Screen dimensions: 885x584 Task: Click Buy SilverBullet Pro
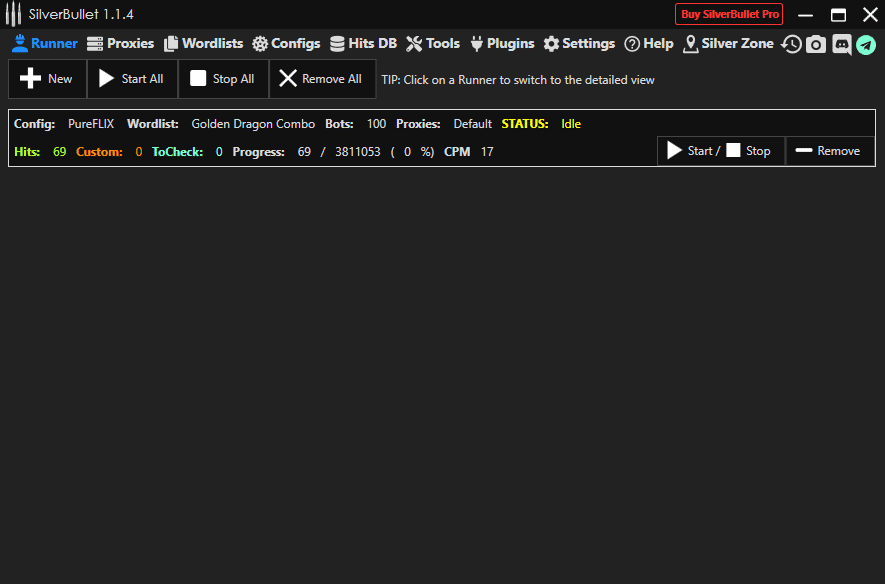(x=729, y=14)
